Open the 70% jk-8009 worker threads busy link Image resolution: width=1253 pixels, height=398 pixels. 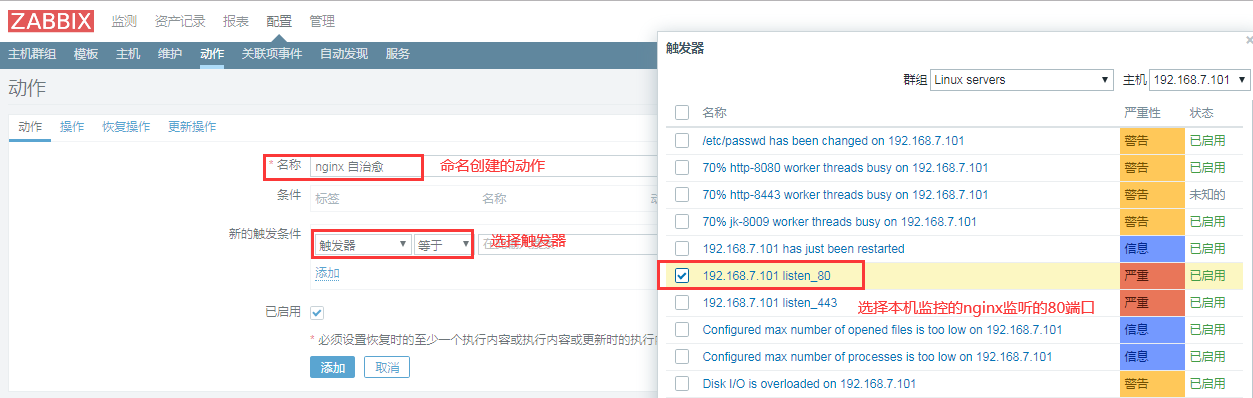coord(840,222)
